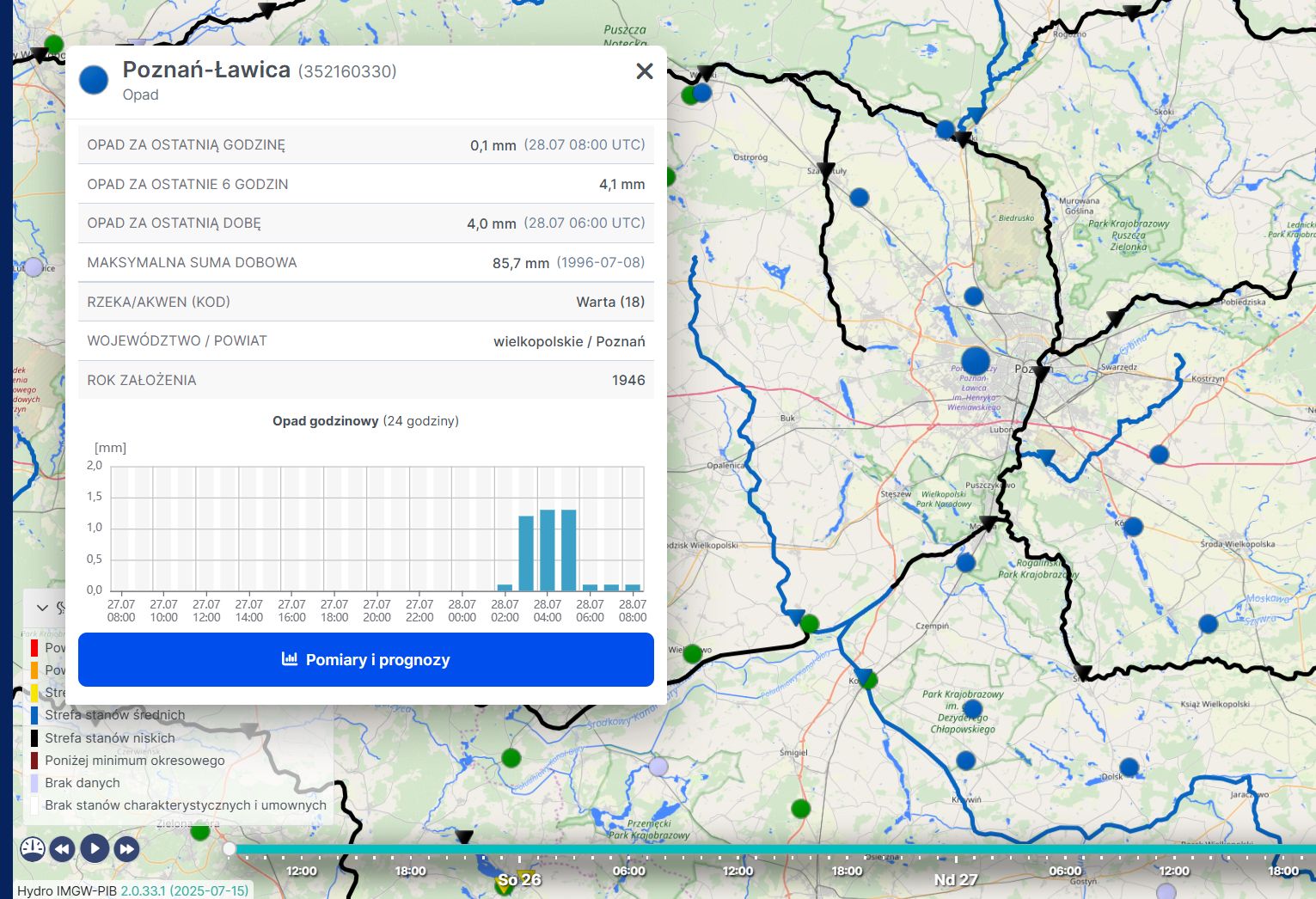The height and width of the screenshot is (899, 1316).
Task: Click the black Strefa stanów niskich swatch
Action: click(x=34, y=737)
